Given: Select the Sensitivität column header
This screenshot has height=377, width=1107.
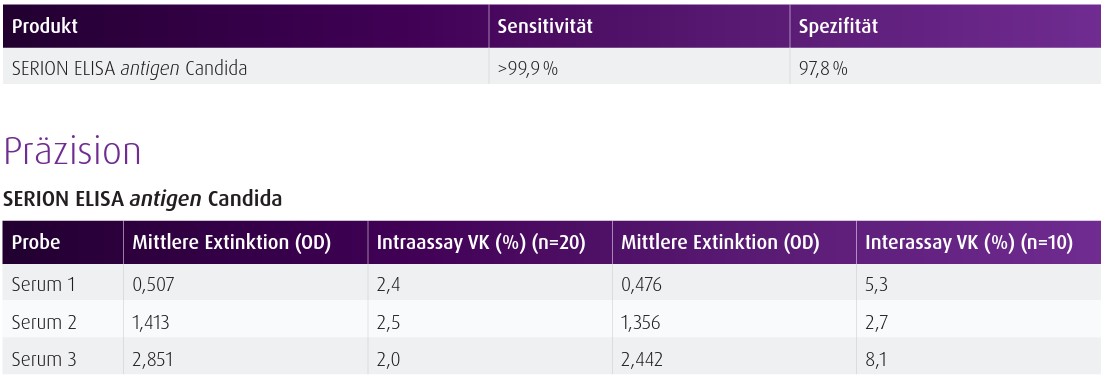Looking at the screenshot, I should [x=545, y=27].
